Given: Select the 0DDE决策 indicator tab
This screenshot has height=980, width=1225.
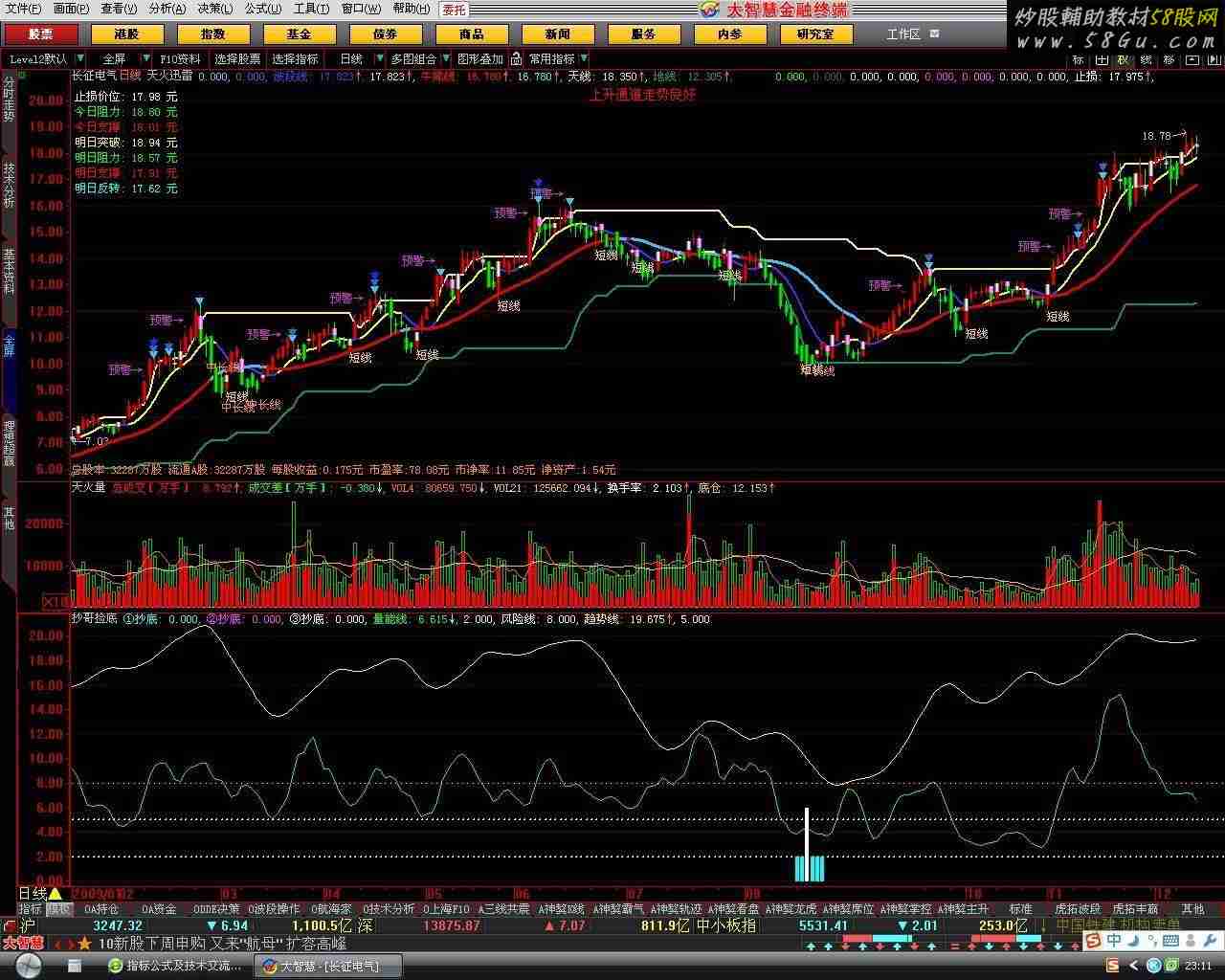Looking at the screenshot, I should (x=216, y=908).
